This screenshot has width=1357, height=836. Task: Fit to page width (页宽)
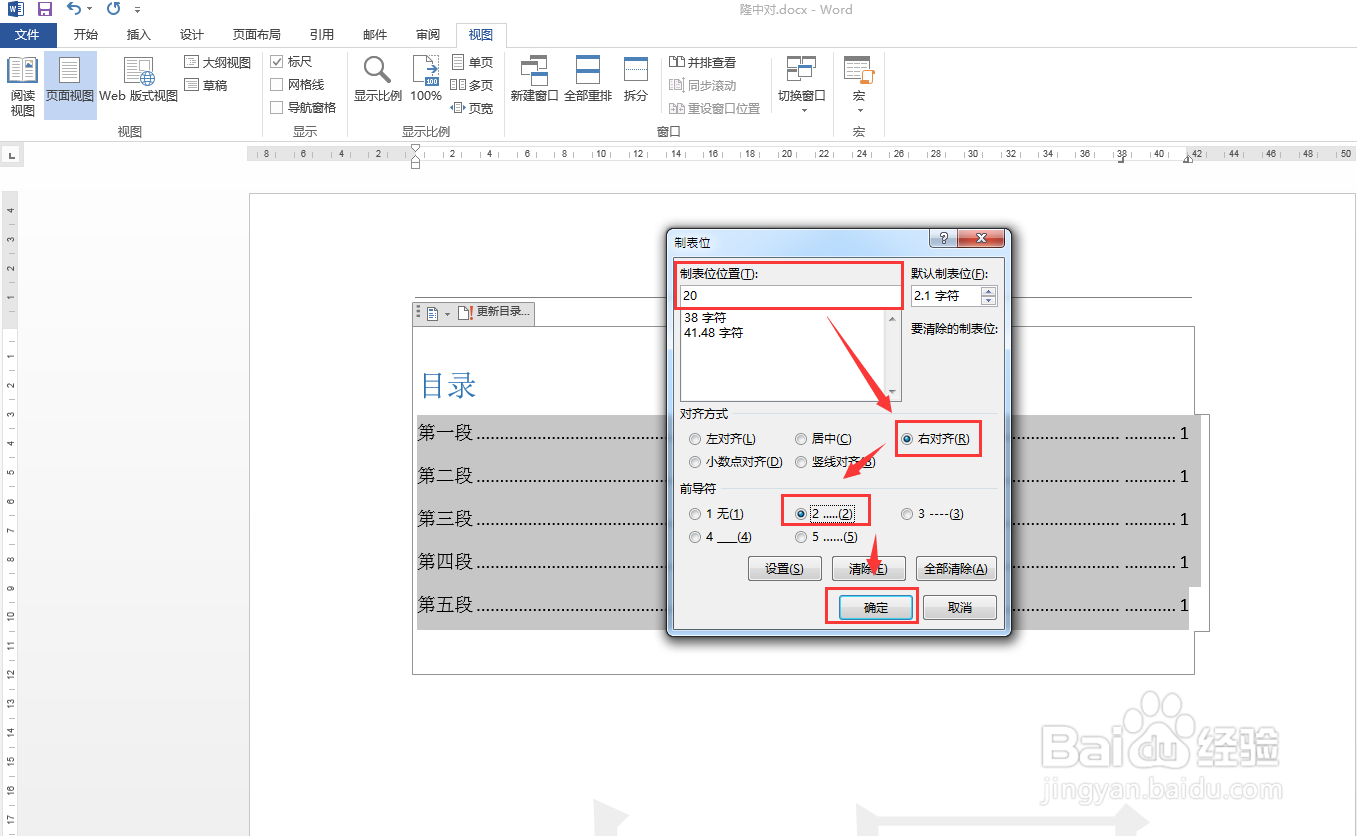coord(472,108)
